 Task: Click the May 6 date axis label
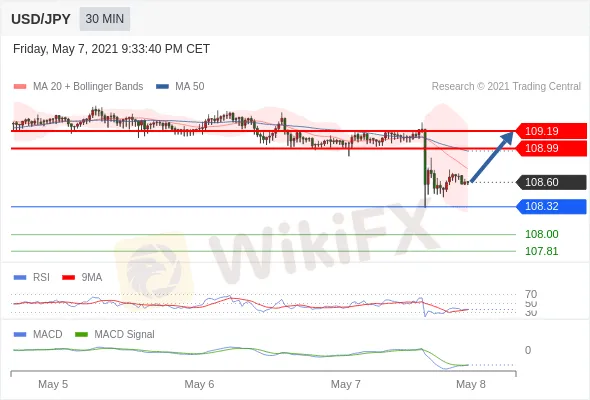(199, 384)
